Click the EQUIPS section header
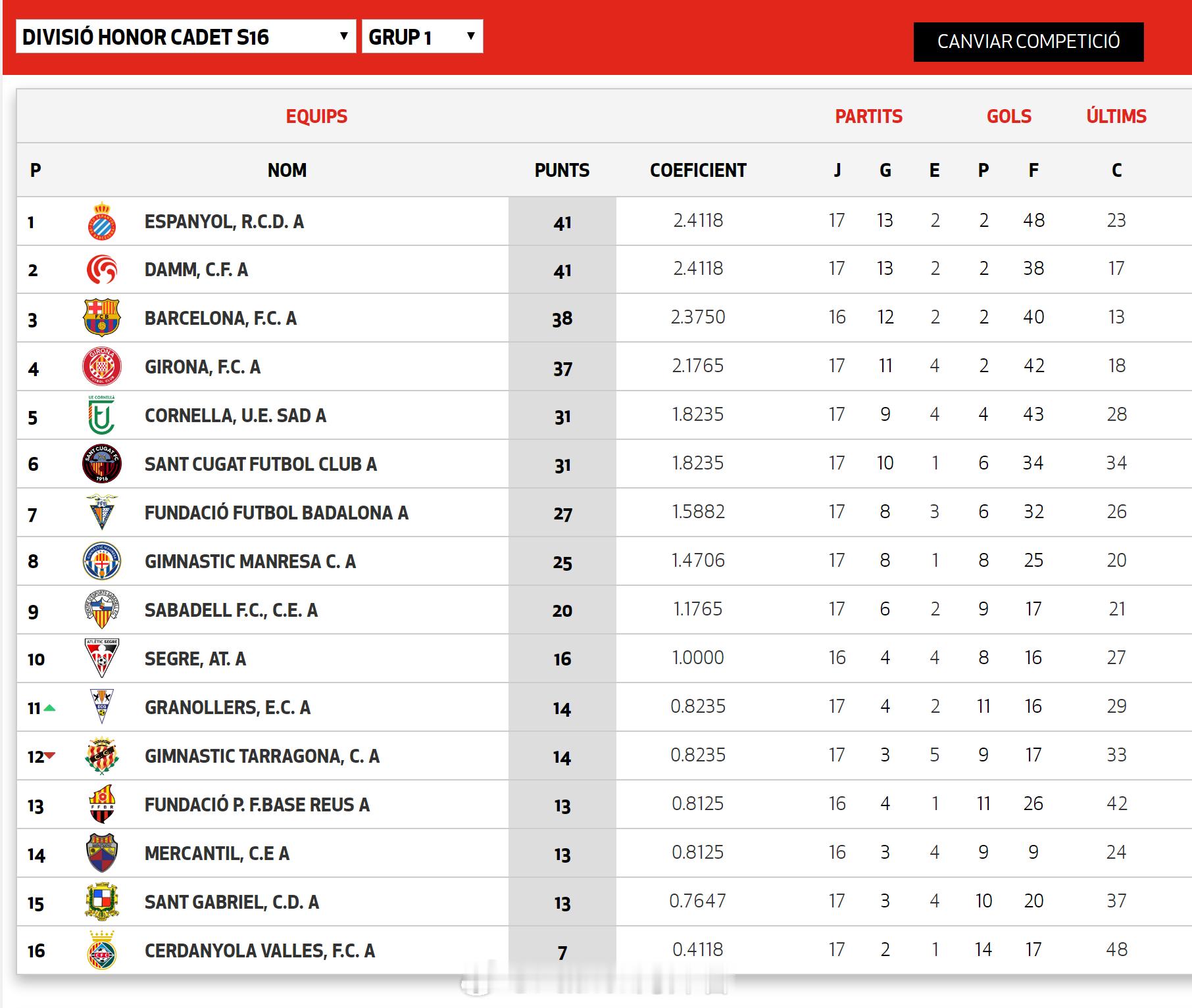The width and height of the screenshot is (1192, 1008). coord(316,116)
